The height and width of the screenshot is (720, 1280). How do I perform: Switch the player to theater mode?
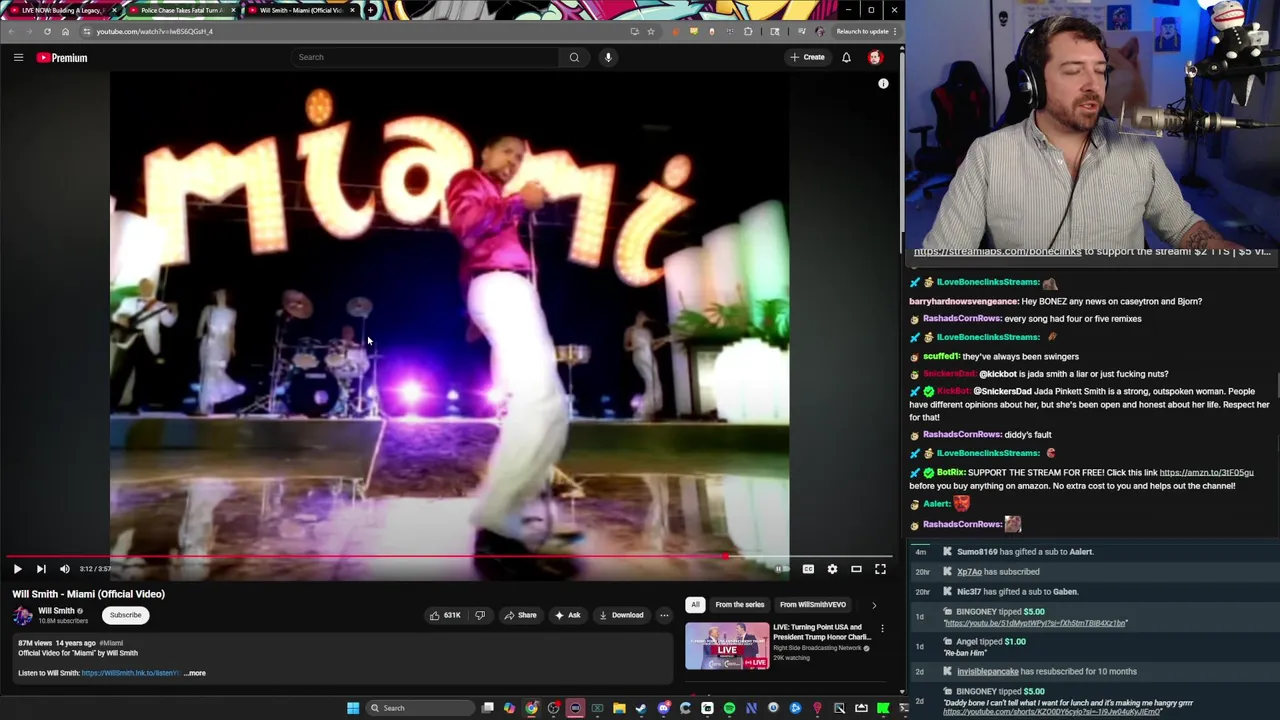856,569
